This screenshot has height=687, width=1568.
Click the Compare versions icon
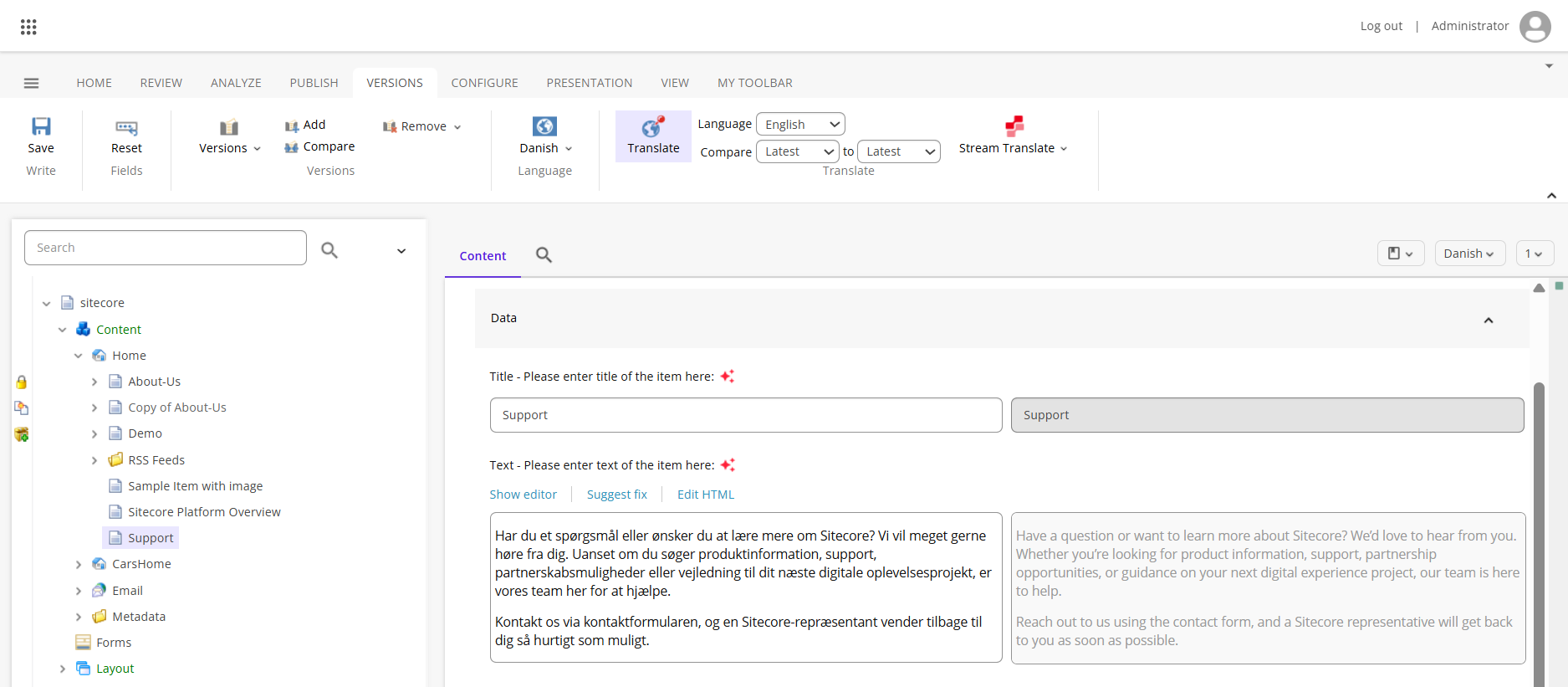[291, 147]
